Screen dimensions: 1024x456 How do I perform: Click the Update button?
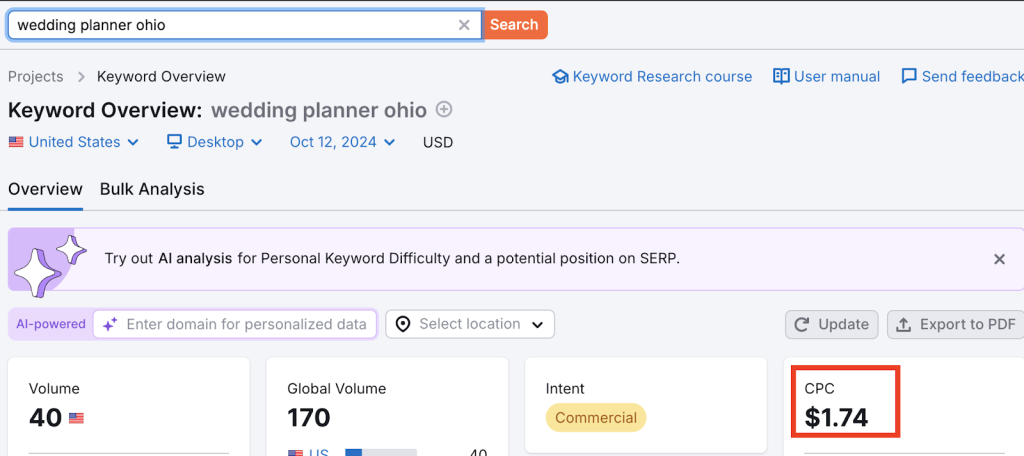[x=832, y=324]
